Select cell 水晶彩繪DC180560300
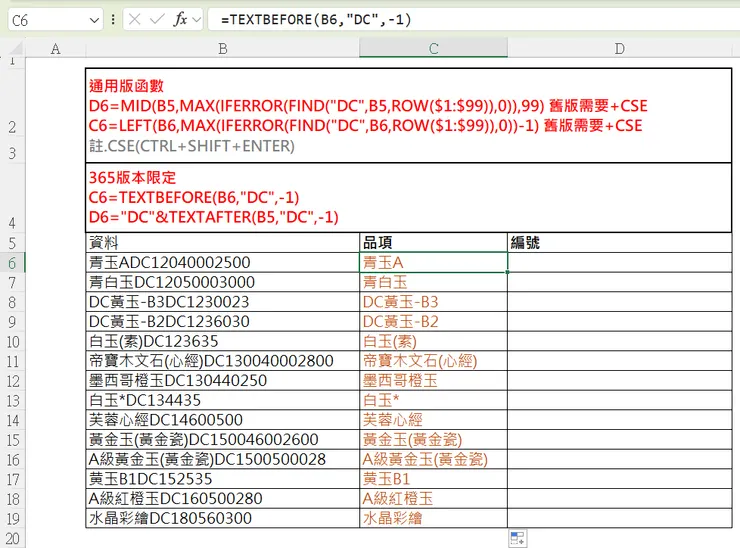Screen dimensions: 740x548 pos(222,518)
